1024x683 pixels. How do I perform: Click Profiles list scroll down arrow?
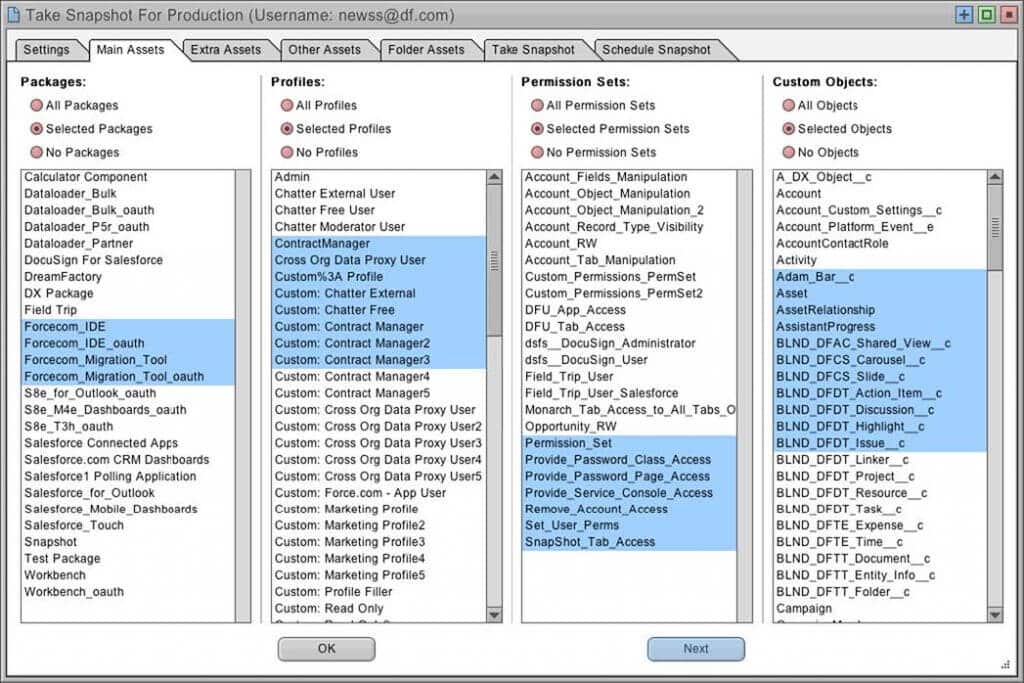click(494, 614)
